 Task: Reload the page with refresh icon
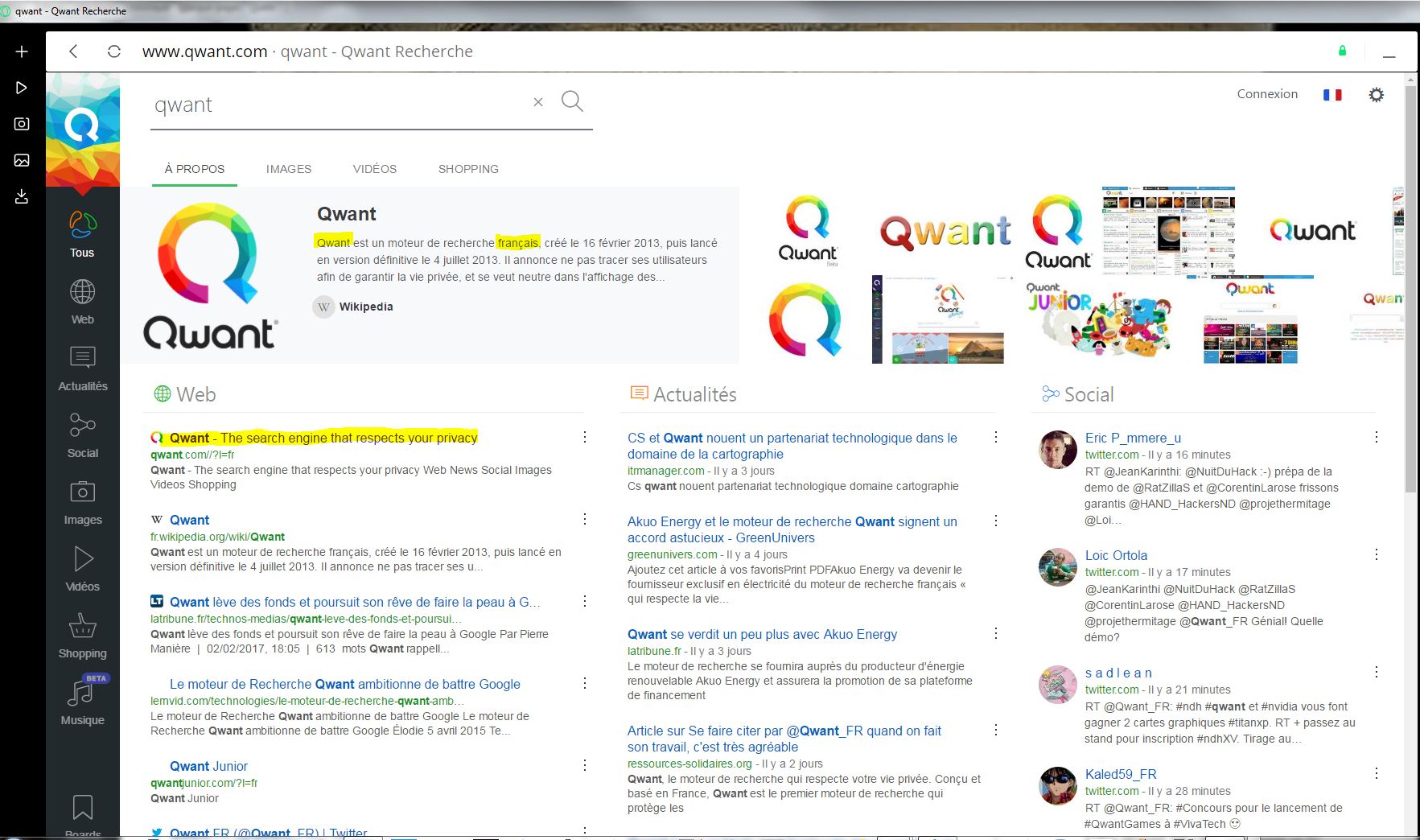[114, 51]
